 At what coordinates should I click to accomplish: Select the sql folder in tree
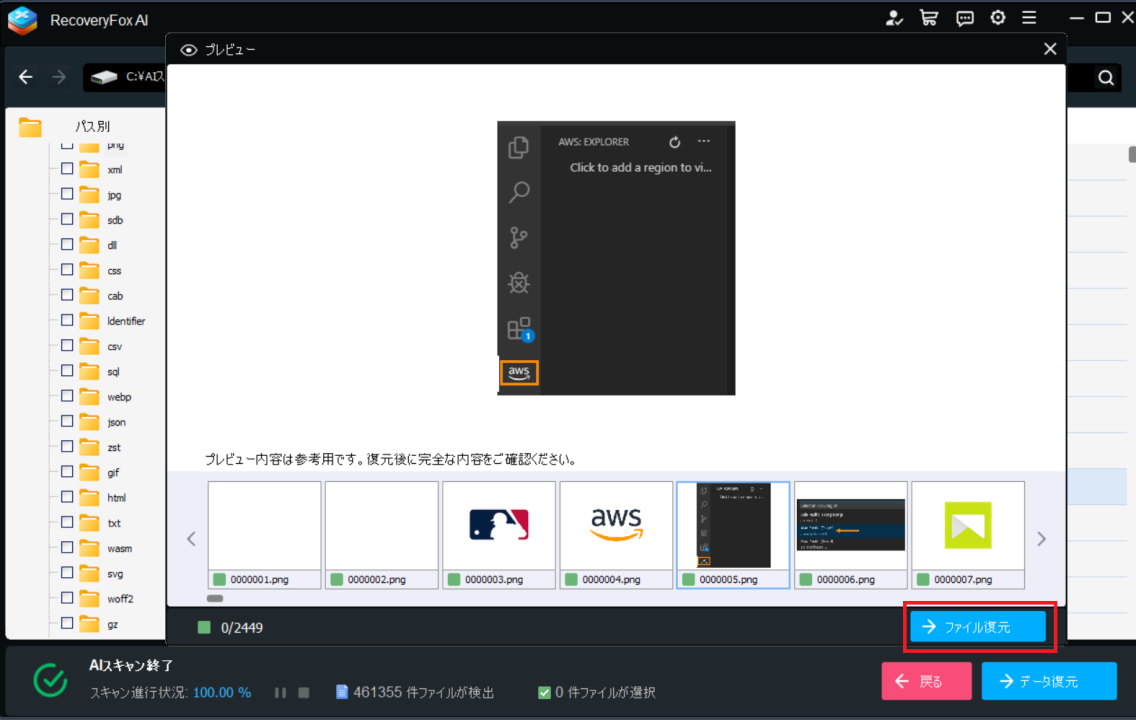pyautogui.click(x=113, y=372)
